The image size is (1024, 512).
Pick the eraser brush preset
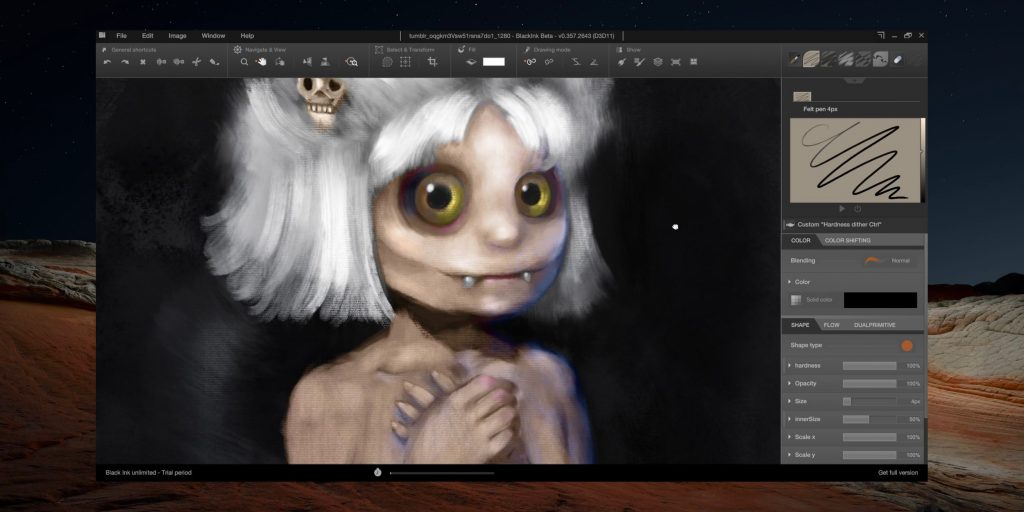tap(897, 59)
